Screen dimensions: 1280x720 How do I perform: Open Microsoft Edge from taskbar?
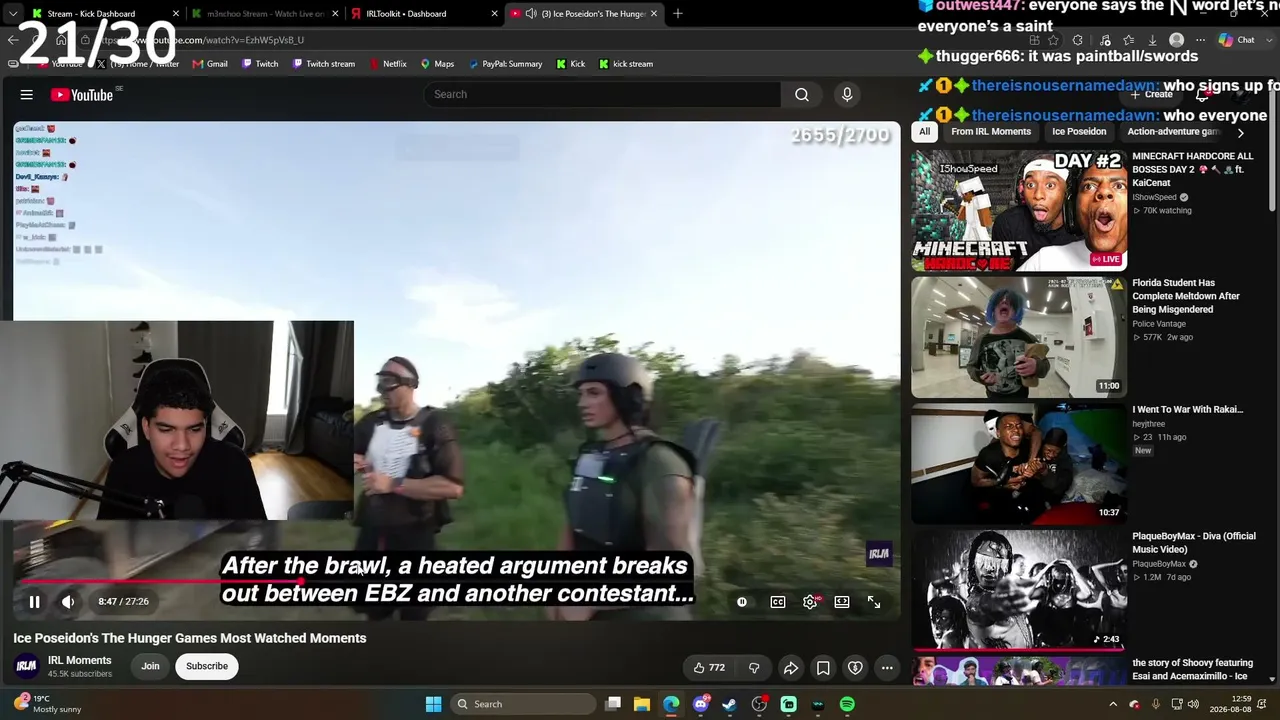click(671, 704)
